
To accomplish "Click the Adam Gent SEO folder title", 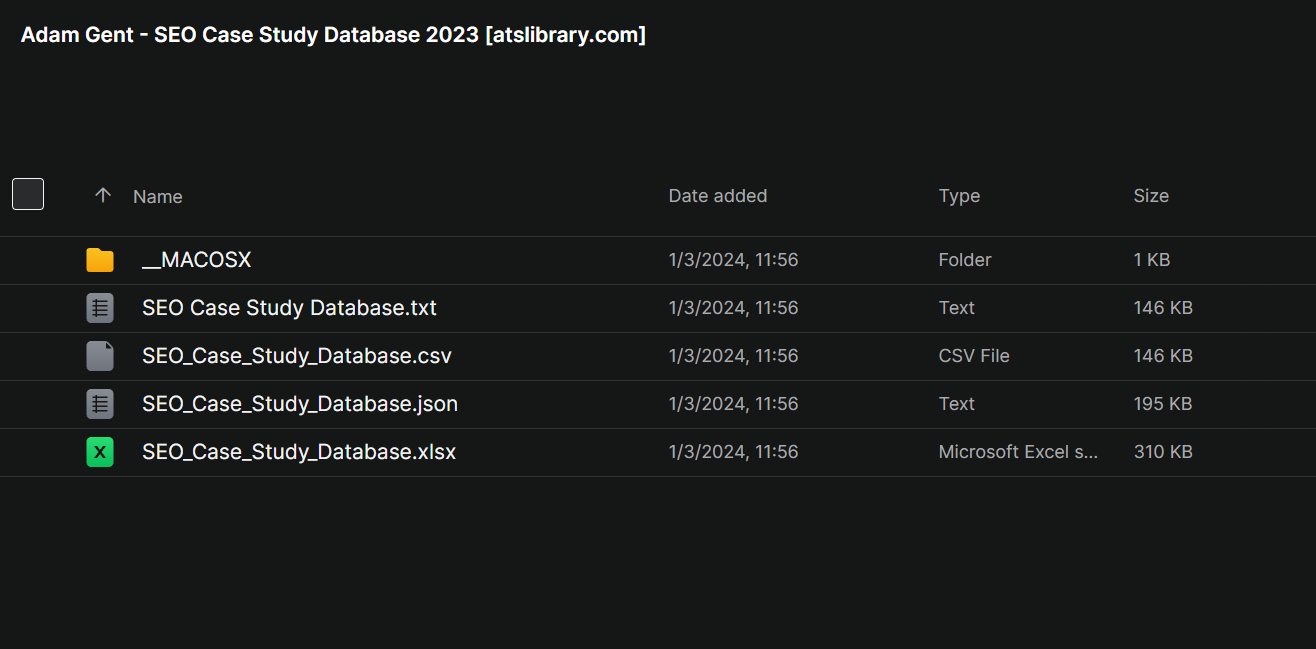I will click(x=333, y=35).
